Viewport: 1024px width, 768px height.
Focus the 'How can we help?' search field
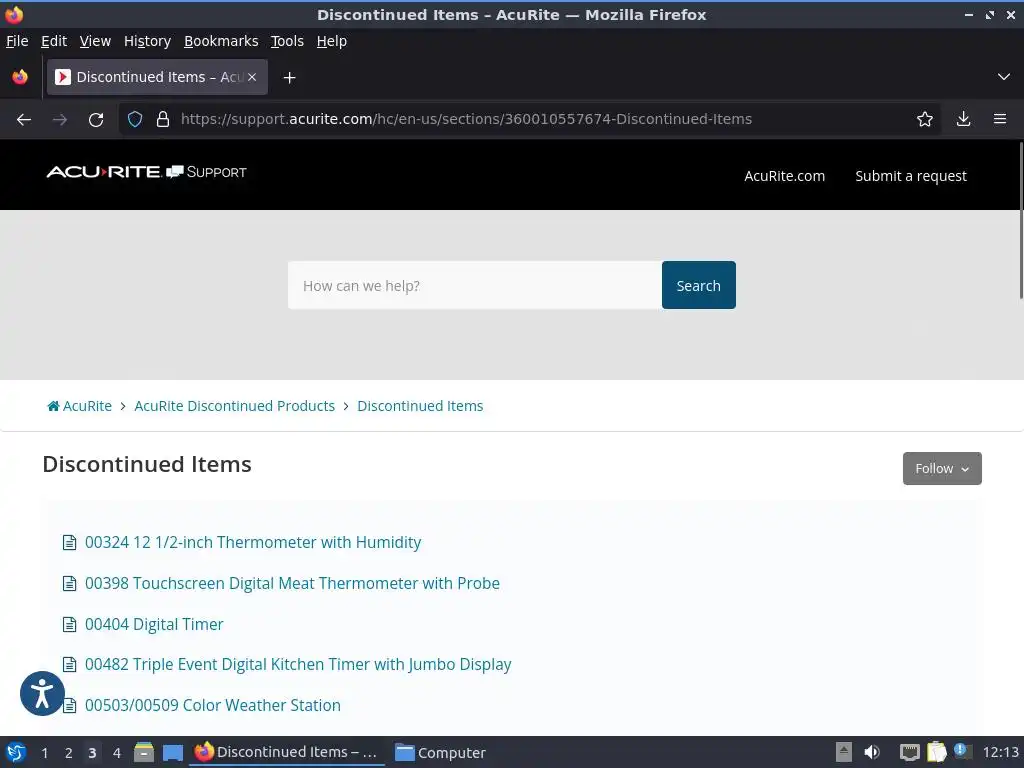pyautogui.click(x=475, y=285)
